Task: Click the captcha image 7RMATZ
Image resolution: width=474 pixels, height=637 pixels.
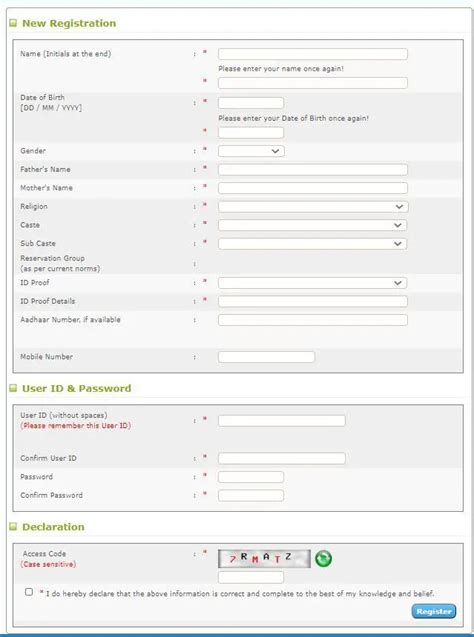Action: tap(264, 558)
